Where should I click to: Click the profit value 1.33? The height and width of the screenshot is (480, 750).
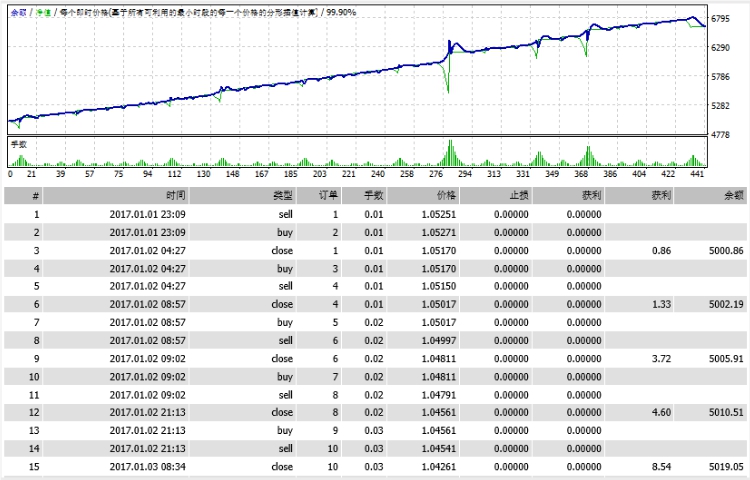tap(662, 304)
